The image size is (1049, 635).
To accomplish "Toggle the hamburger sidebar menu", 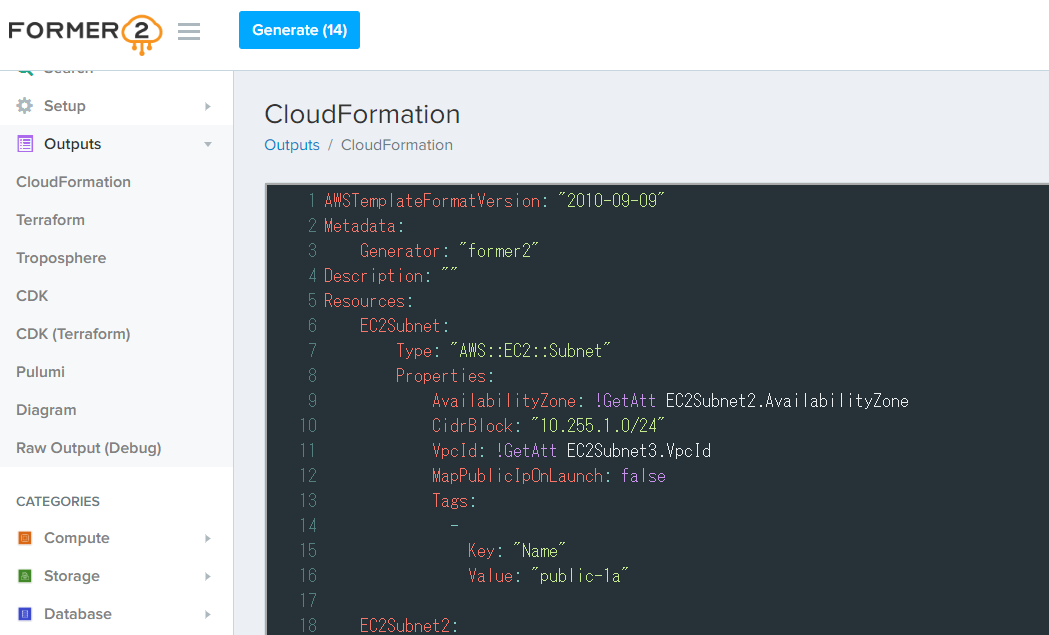I will pyautogui.click(x=189, y=32).
